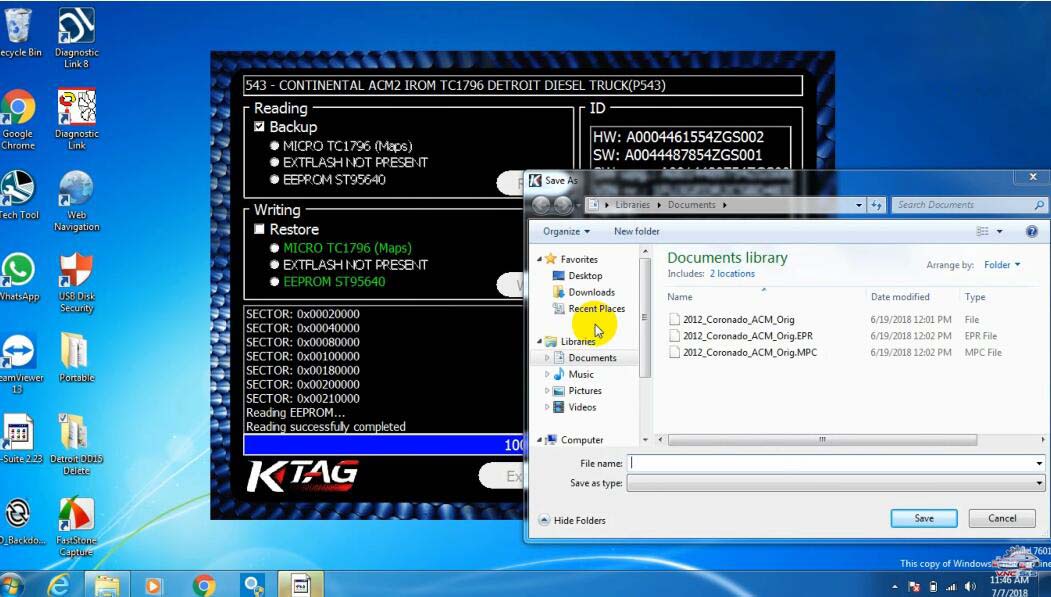Image resolution: width=1051 pixels, height=597 pixels.
Task: Open the 2 locations link
Action: 732,273
